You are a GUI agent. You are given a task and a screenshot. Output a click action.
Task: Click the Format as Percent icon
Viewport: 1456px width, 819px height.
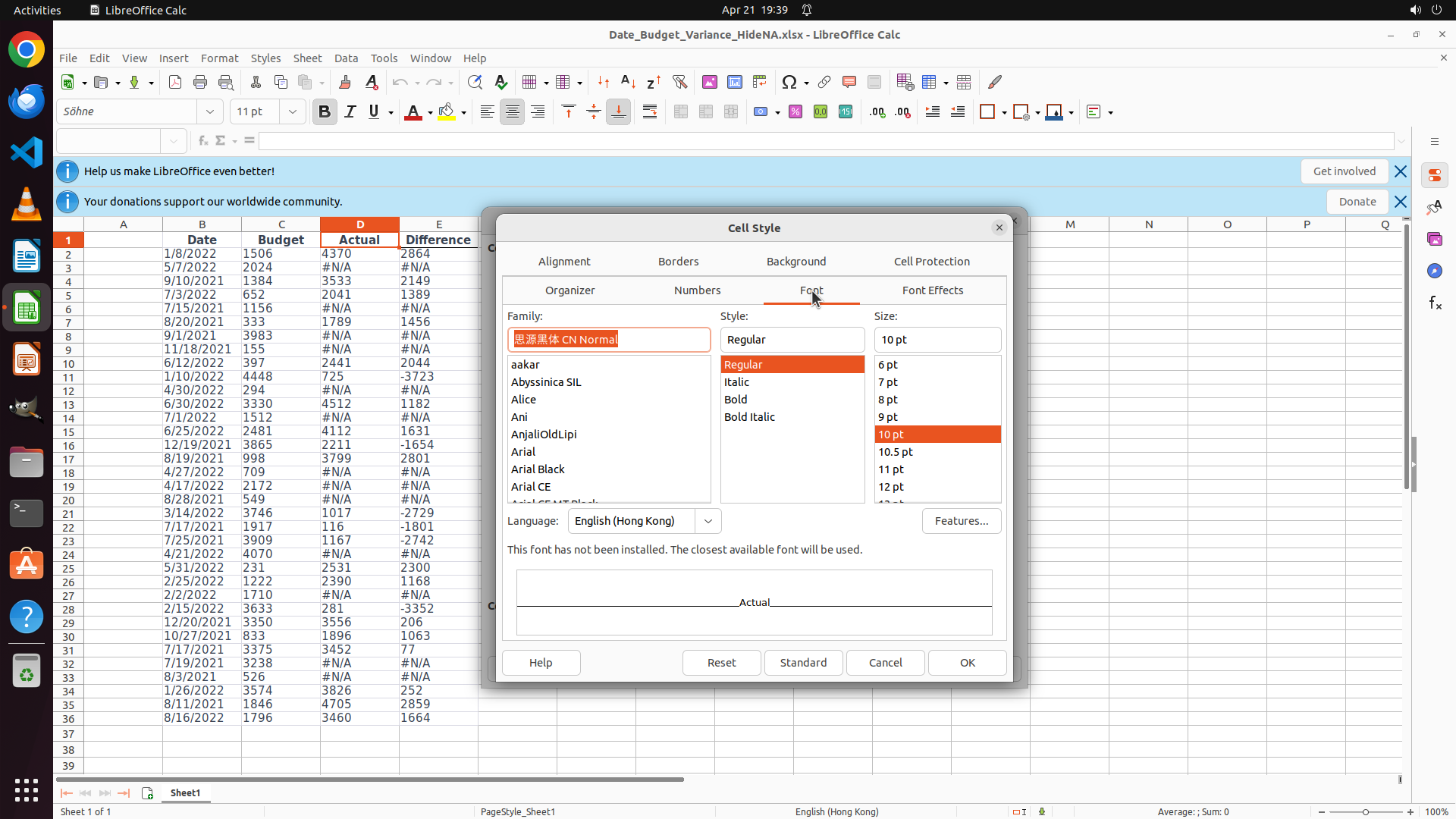pyautogui.click(x=795, y=111)
